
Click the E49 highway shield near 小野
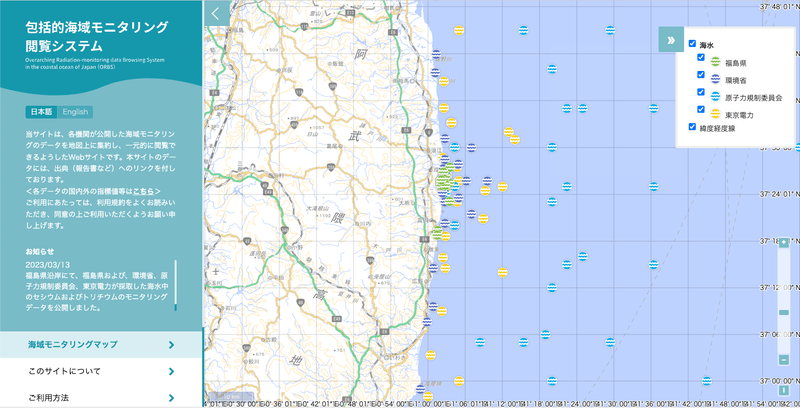(268, 192)
